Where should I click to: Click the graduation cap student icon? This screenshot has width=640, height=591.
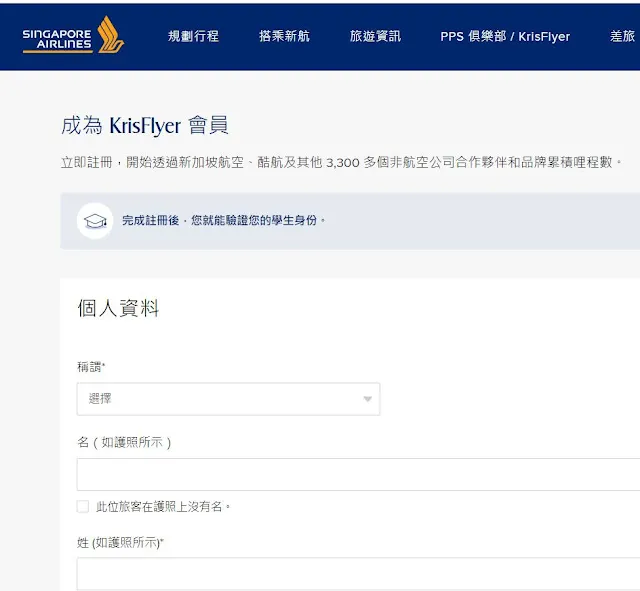(95, 221)
